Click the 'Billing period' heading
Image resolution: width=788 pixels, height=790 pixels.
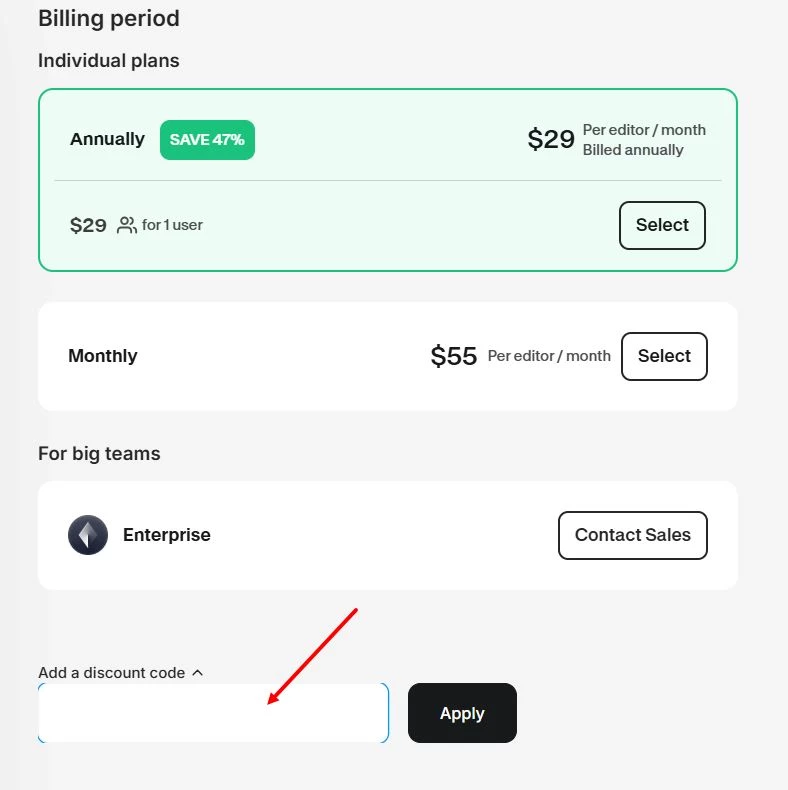109,18
